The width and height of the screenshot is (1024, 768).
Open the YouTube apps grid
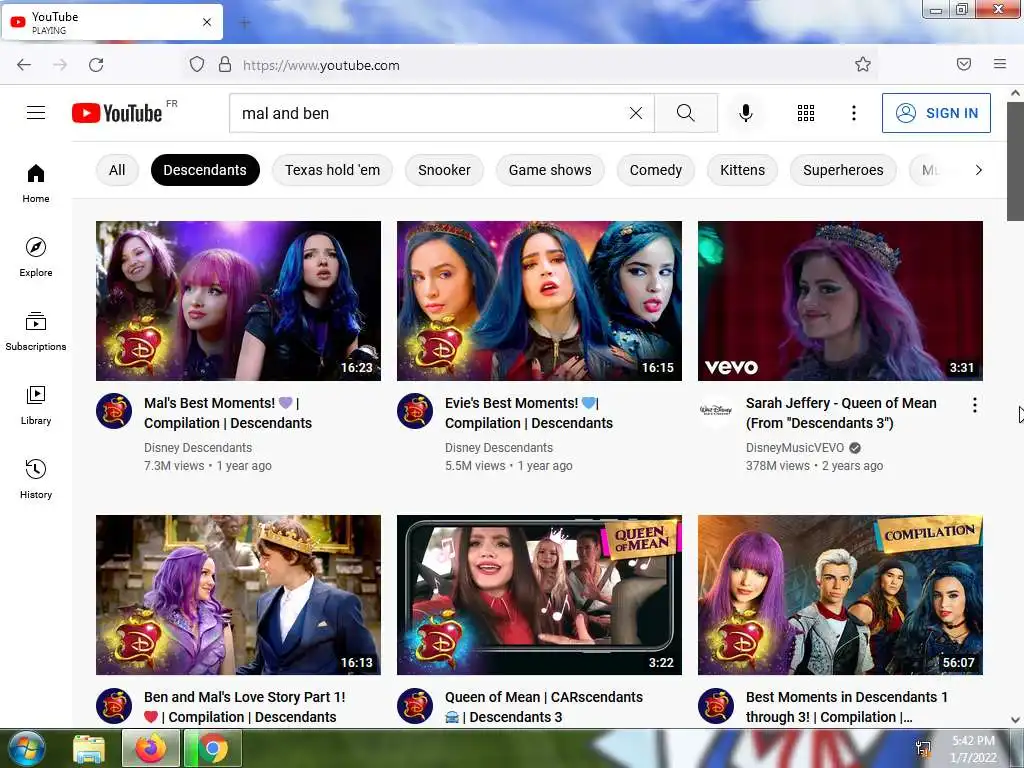(806, 113)
